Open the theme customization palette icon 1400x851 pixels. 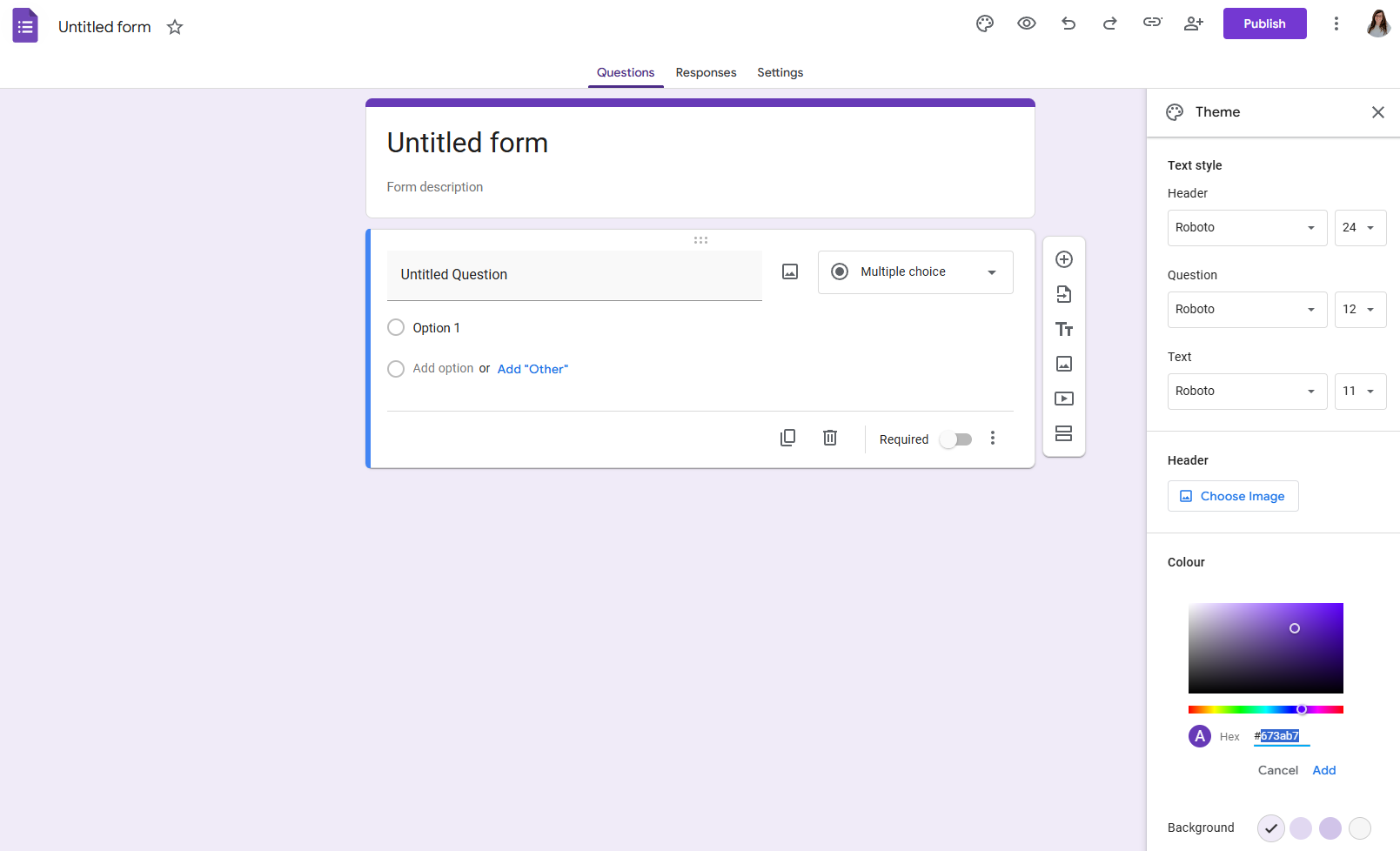point(984,23)
